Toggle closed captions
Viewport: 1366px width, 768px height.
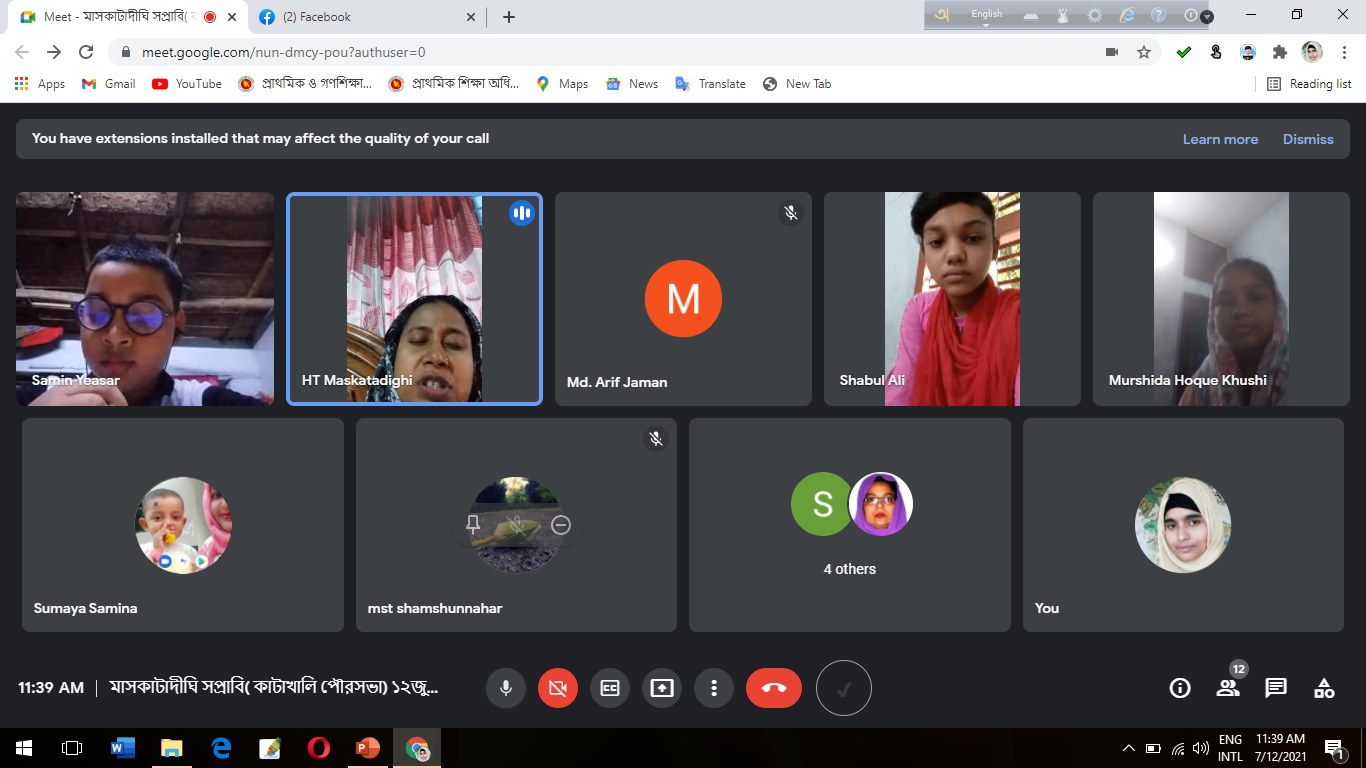pyautogui.click(x=610, y=688)
